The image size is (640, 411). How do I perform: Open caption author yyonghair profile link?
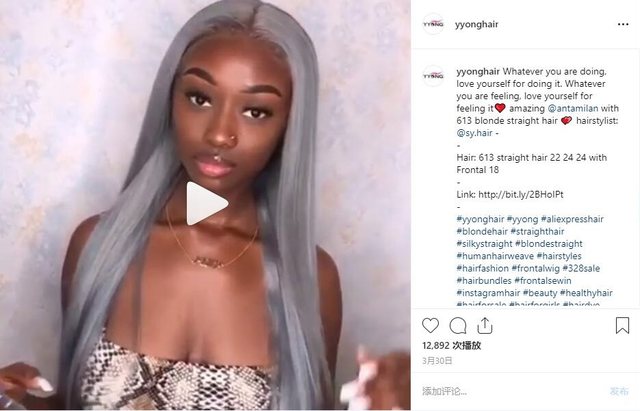tap(478, 72)
